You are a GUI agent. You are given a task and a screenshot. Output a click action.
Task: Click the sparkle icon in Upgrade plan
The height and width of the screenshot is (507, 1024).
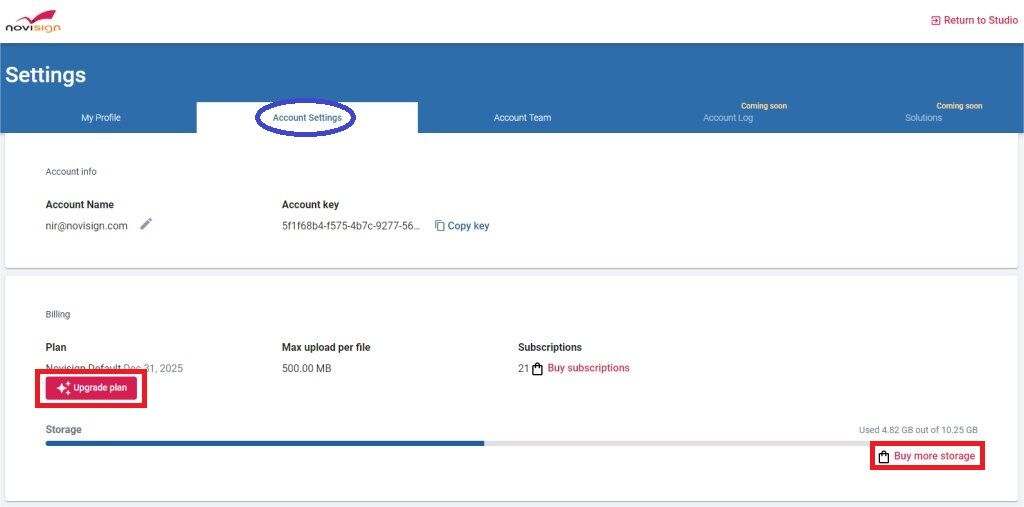[63, 388]
